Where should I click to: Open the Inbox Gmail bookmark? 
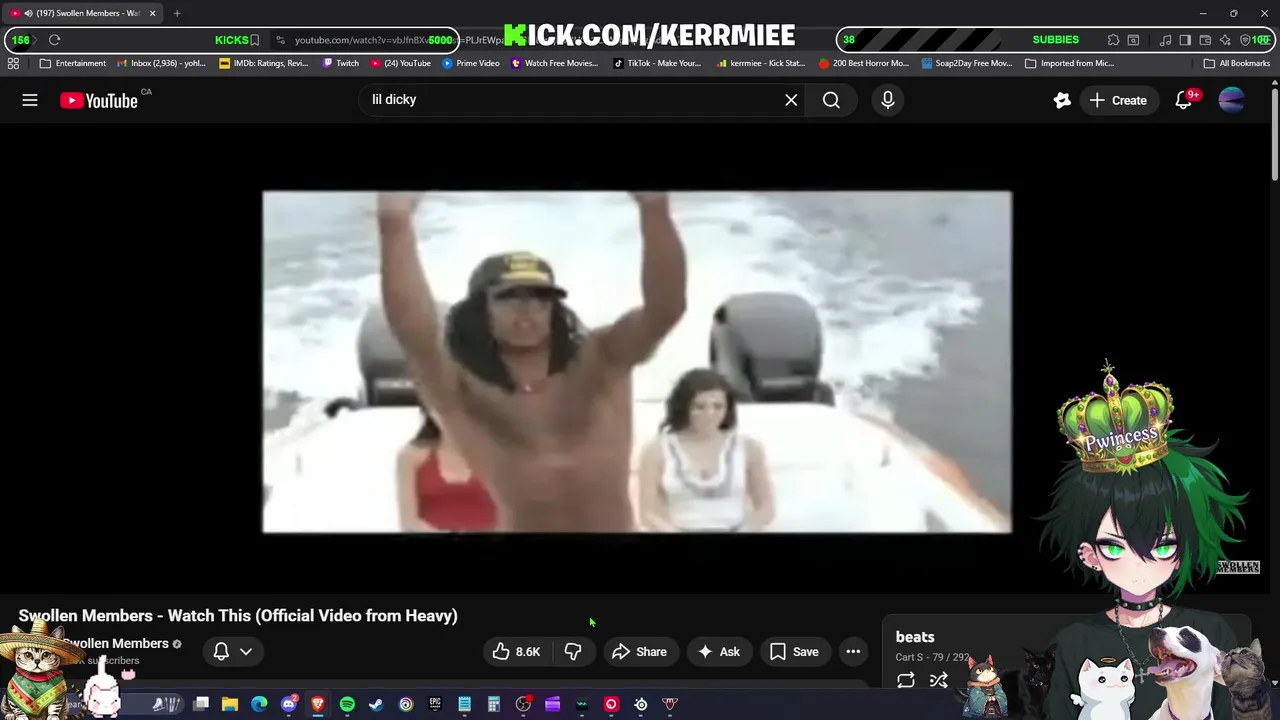[161, 63]
